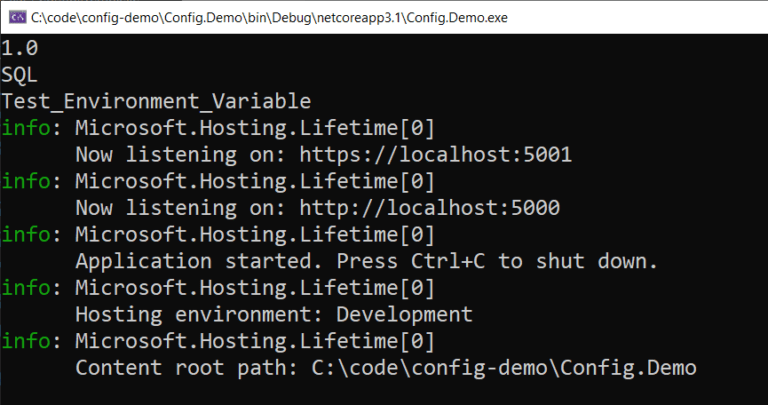Viewport: 768px width, 405px height.
Task: Click the Microsoft.Hosting.Lifetime[0] text above Application started
Action: (x=255, y=234)
